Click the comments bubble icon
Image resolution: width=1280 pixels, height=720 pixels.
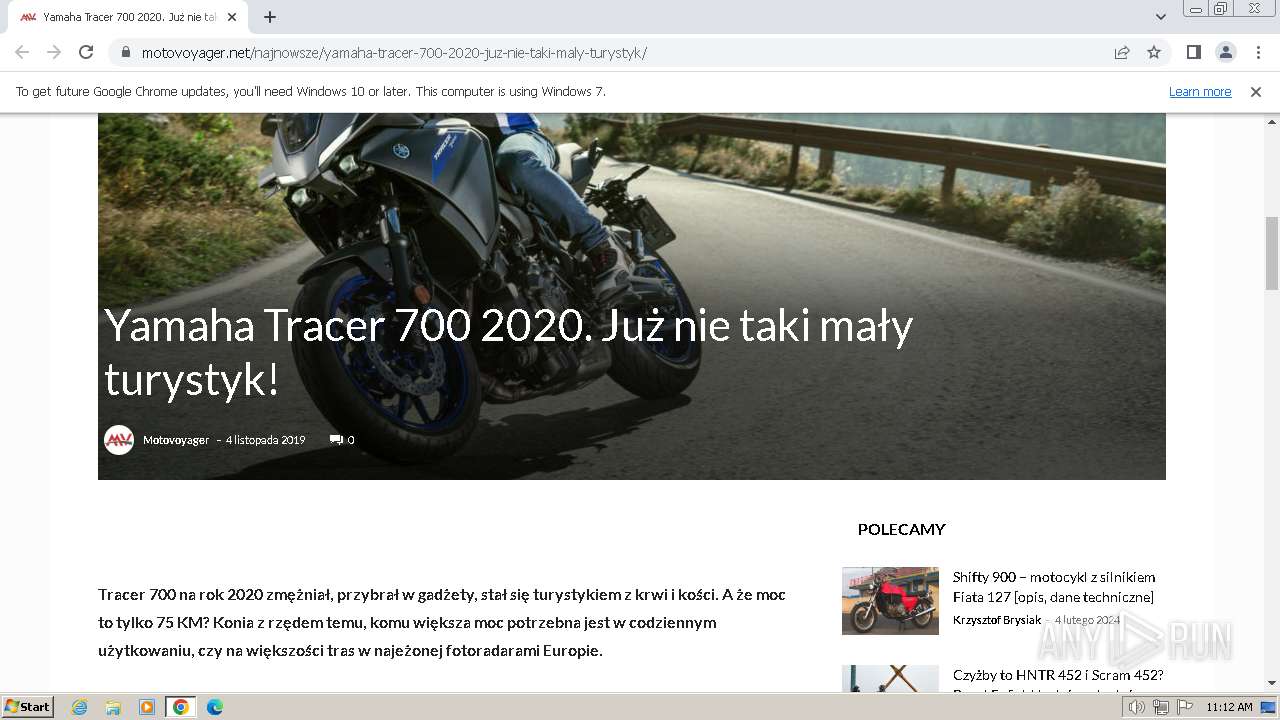336,440
